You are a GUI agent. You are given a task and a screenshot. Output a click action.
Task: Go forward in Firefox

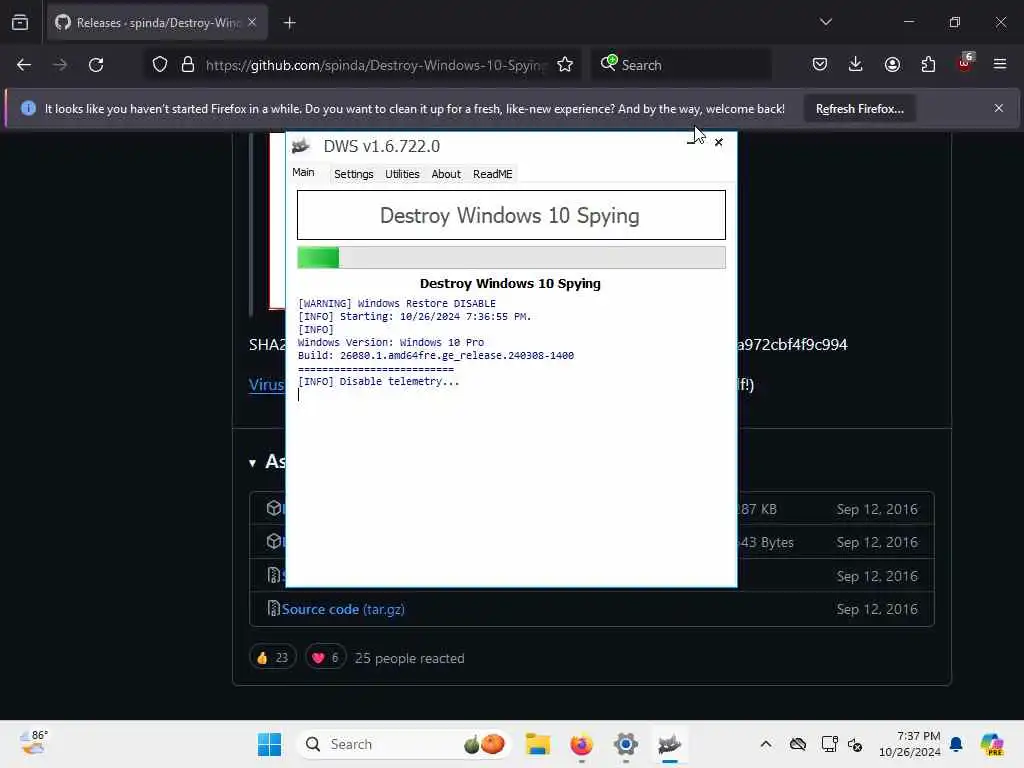pyautogui.click(x=60, y=65)
